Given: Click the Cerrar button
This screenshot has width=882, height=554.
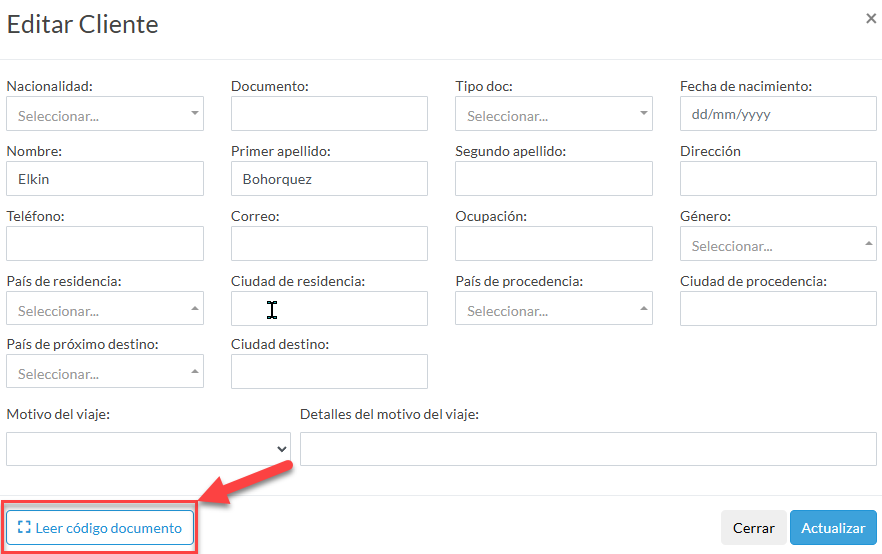Looking at the screenshot, I should pos(753,528).
